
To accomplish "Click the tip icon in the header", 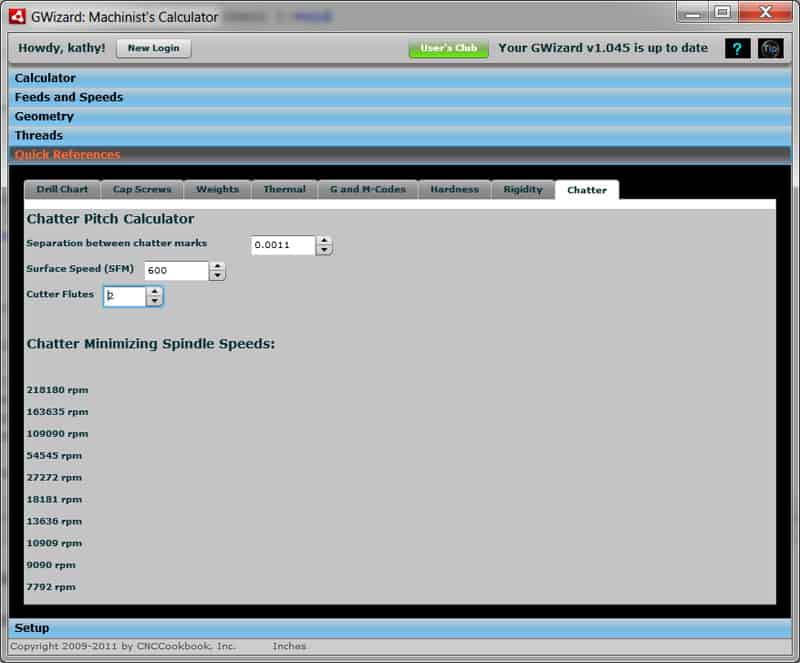I will pos(768,48).
